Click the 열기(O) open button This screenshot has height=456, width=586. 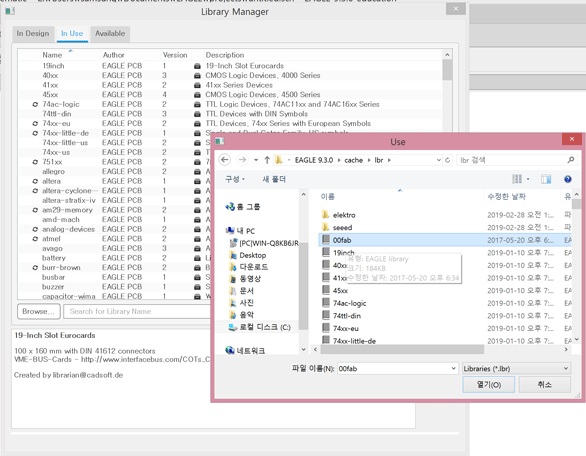click(488, 385)
